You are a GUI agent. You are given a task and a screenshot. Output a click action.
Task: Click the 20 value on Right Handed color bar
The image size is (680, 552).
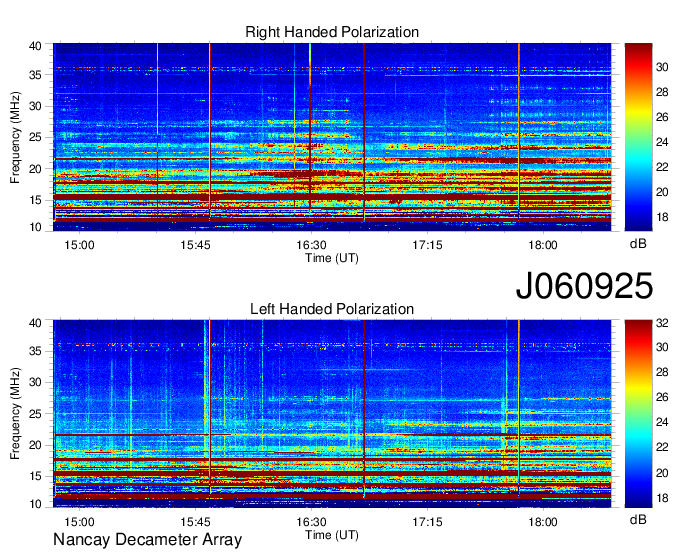point(662,192)
